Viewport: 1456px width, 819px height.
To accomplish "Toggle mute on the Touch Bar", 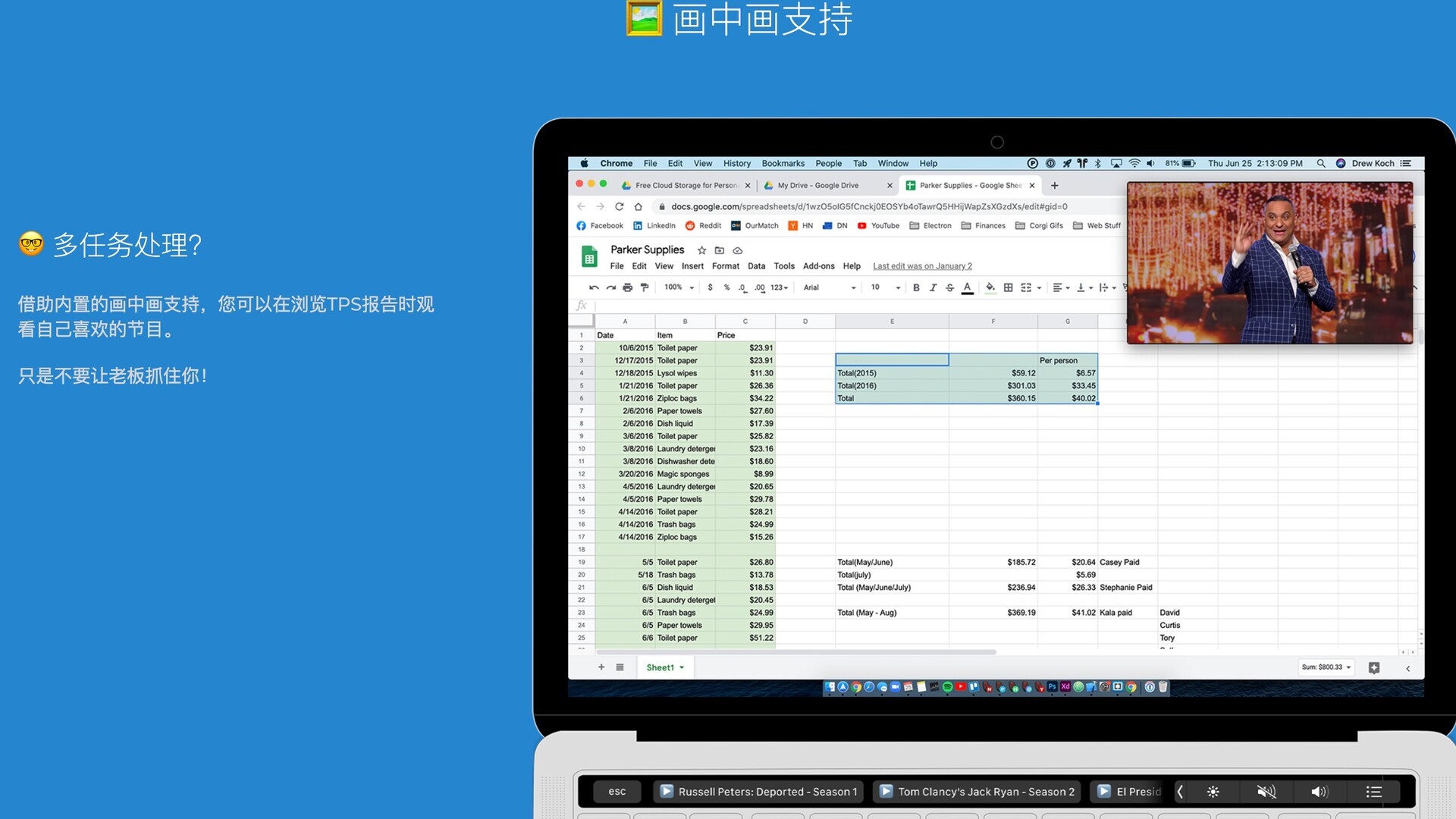I will click(x=1266, y=792).
